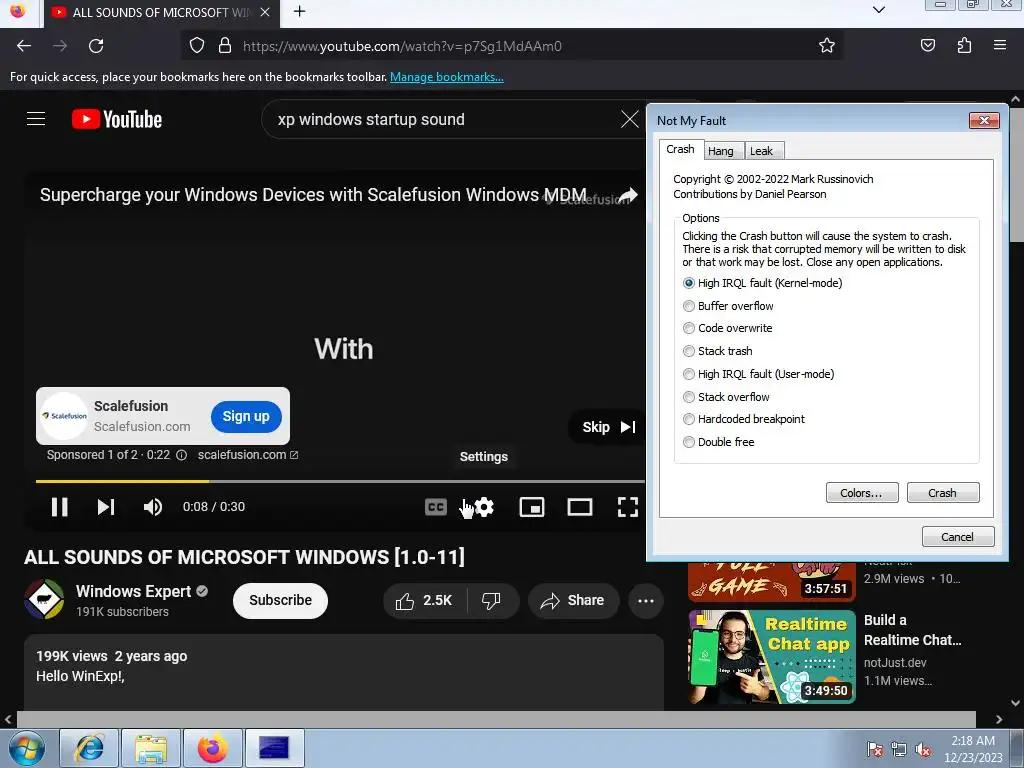Seek on the yellow video progress bar
This screenshot has width=1024, height=768.
pyautogui.click(x=340, y=481)
